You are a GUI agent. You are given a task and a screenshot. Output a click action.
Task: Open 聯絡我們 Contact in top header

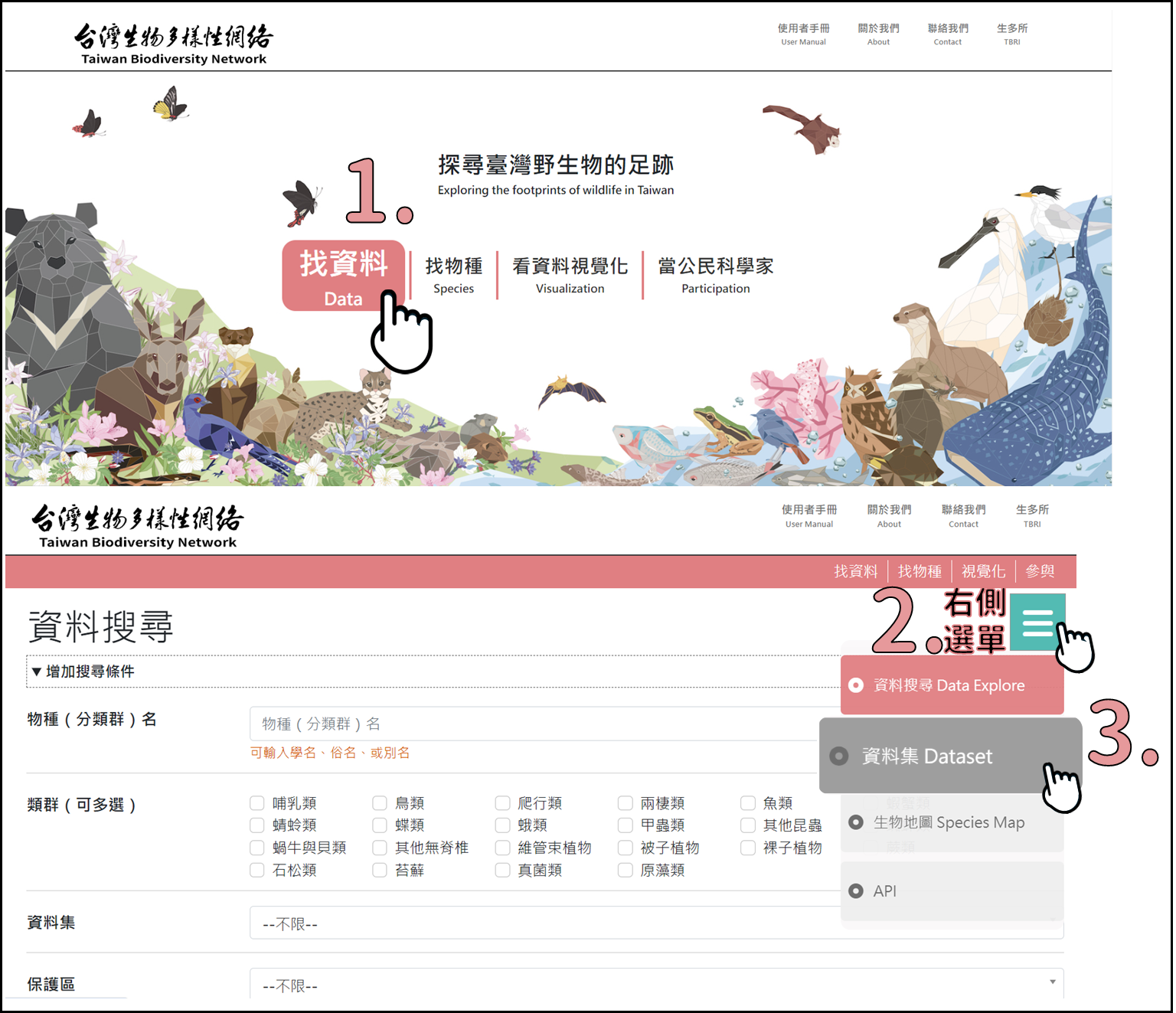pyautogui.click(x=948, y=34)
